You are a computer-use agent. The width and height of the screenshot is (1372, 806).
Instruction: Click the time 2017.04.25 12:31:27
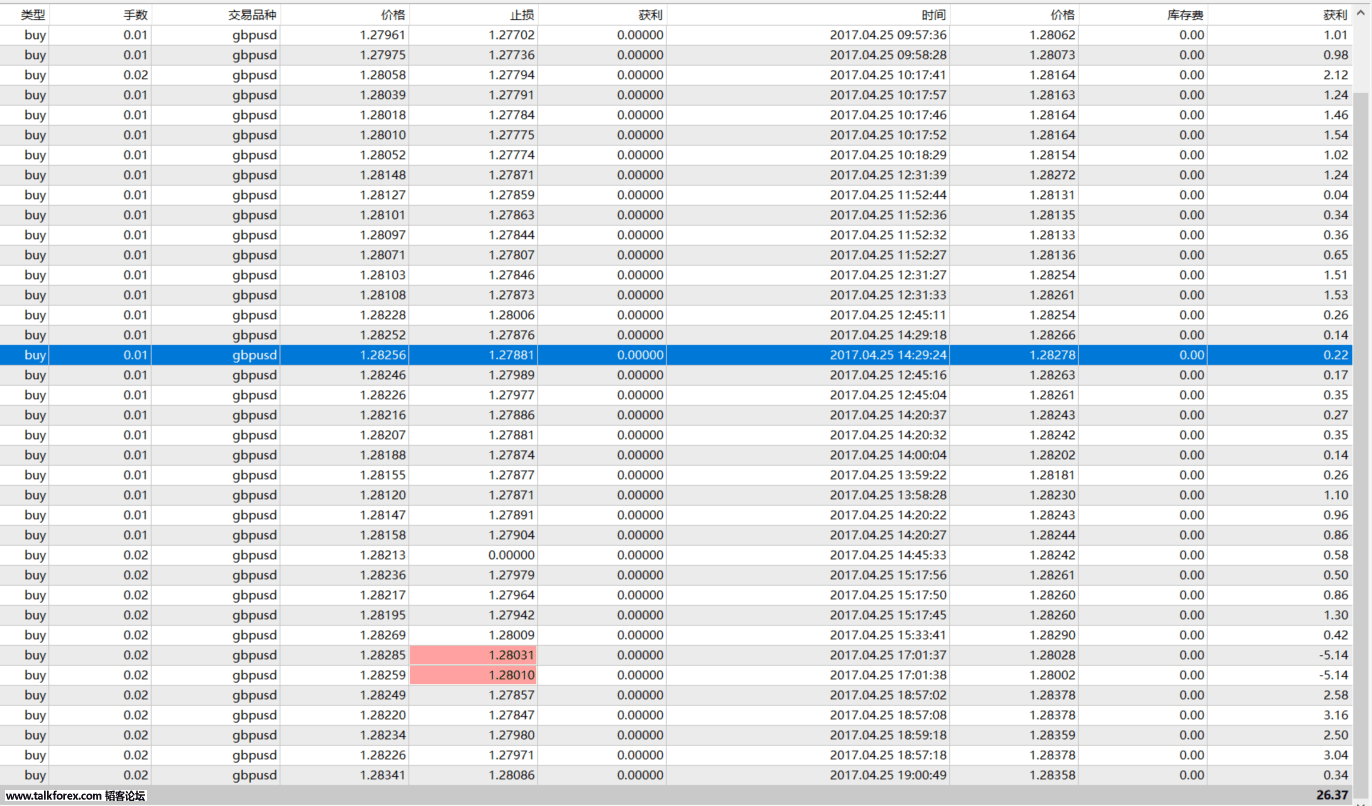[888, 275]
